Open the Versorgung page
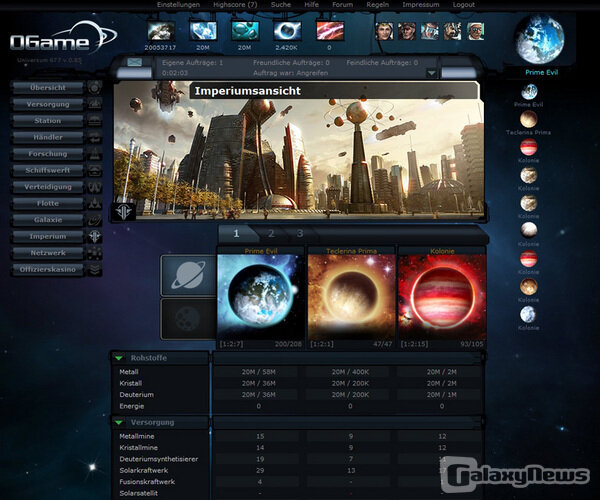Image resolution: width=600 pixels, height=500 pixels. [x=48, y=104]
